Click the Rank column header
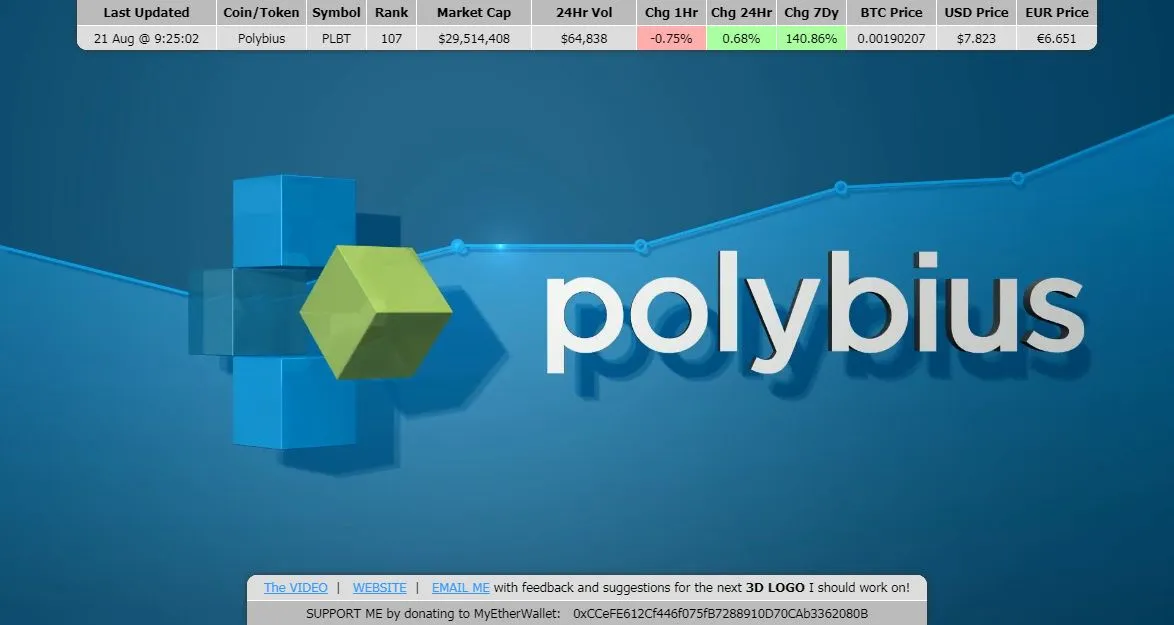 tap(392, 13)
